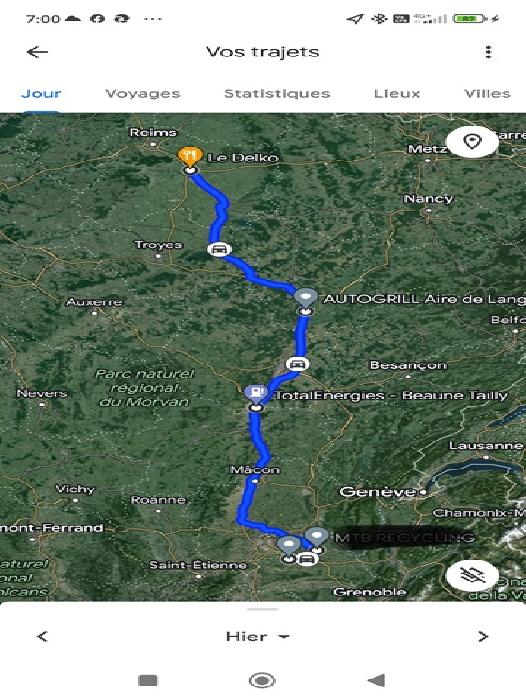Tap the bottom sheet drag handle
526x700 pixels.
click(263, 609)
